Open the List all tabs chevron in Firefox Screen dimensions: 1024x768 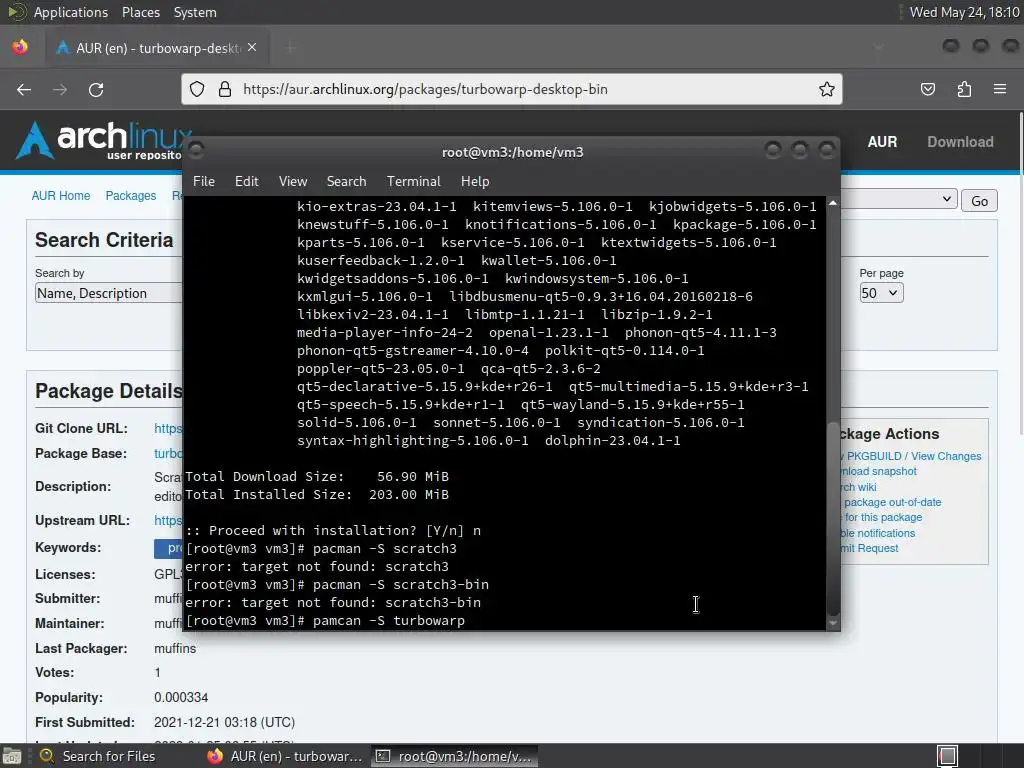coord(878,47)
